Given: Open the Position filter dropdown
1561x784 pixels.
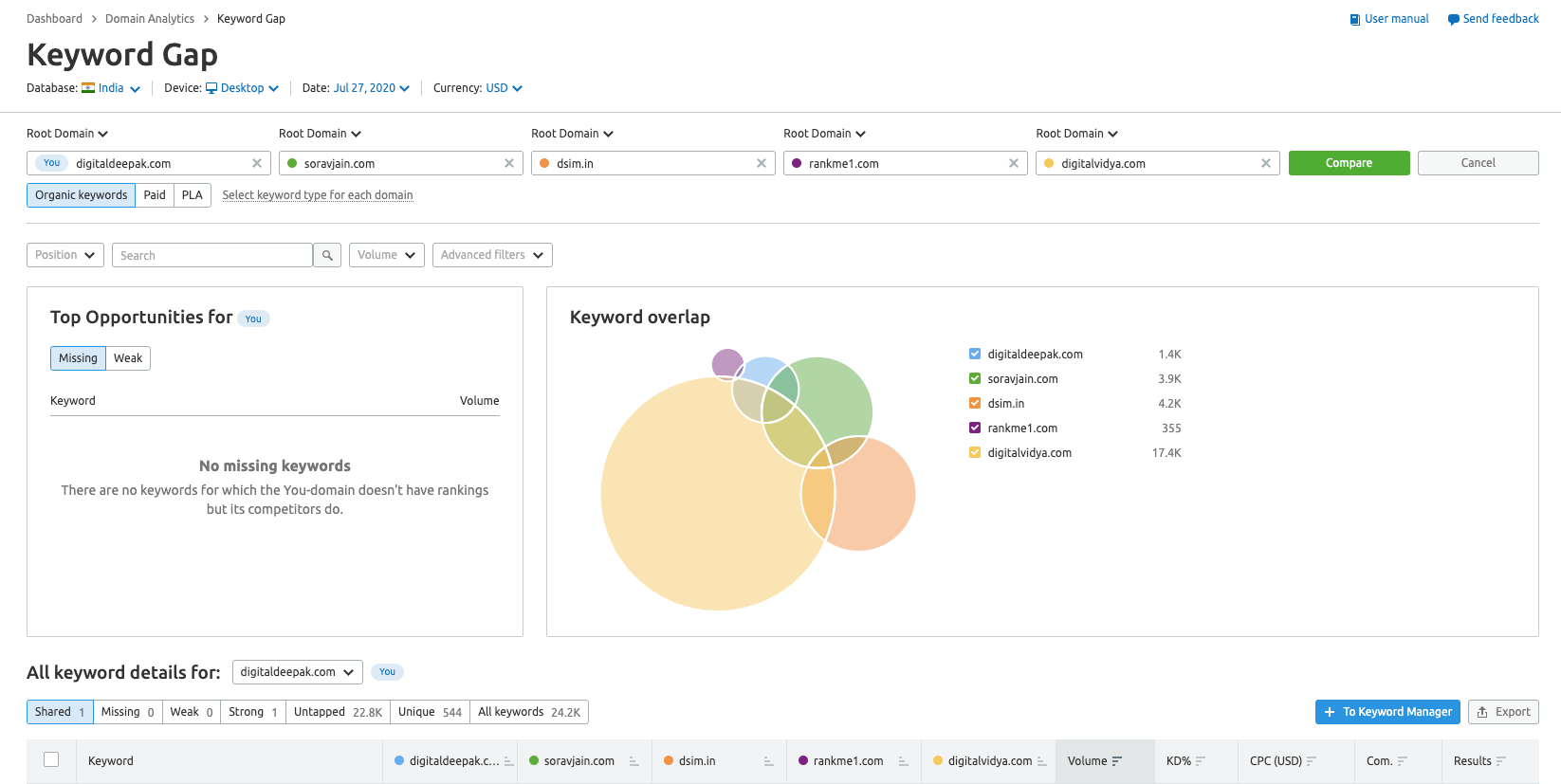Looking at the screenshot, I should (65, 255).
